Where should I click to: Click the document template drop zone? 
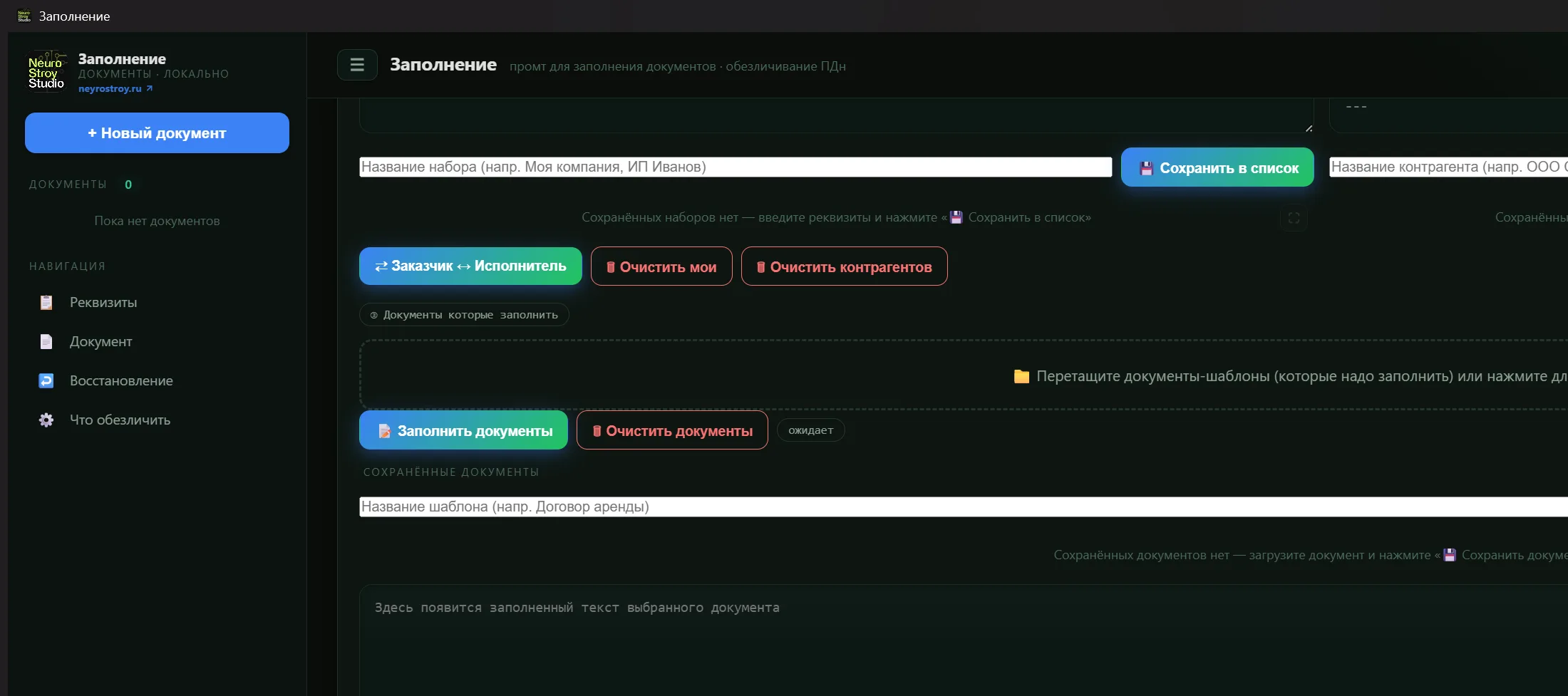(964, 375)
